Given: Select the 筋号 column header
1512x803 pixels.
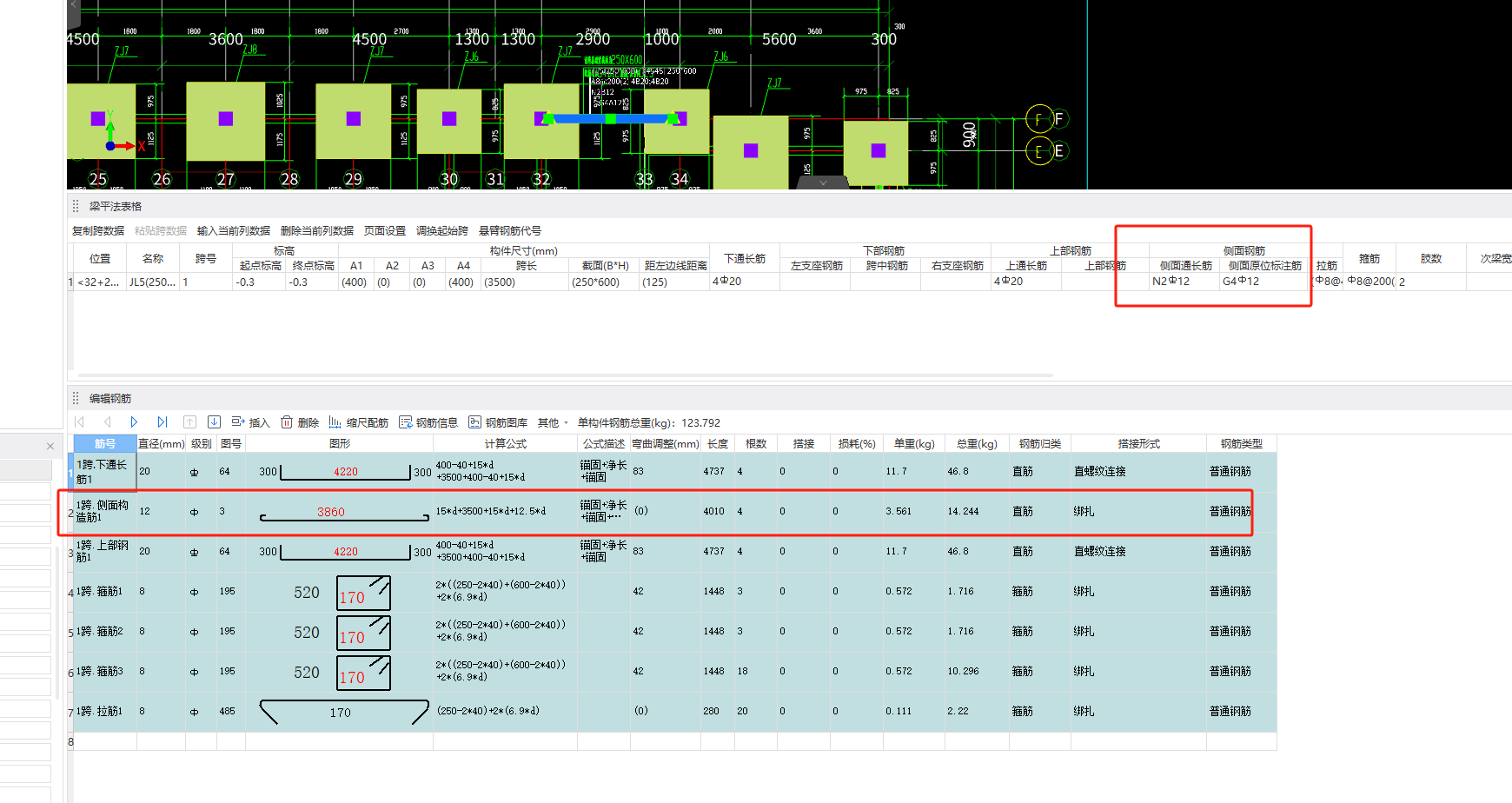Looking at the screenshot, I should point(105,443).
